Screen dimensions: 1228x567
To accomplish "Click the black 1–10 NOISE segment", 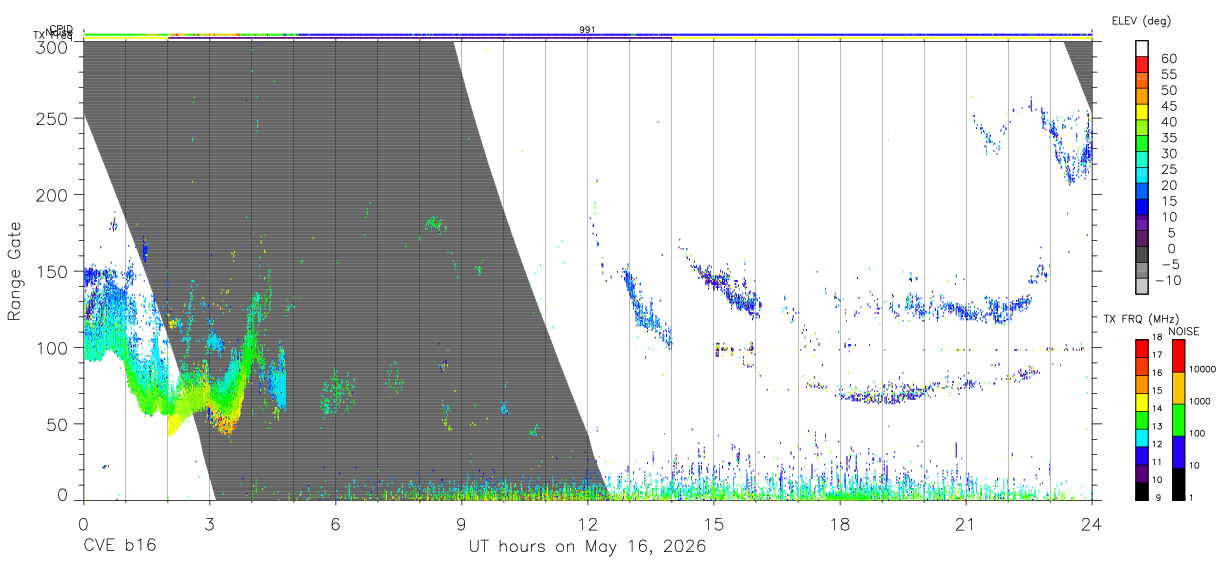I will (x=1177, y=483).
